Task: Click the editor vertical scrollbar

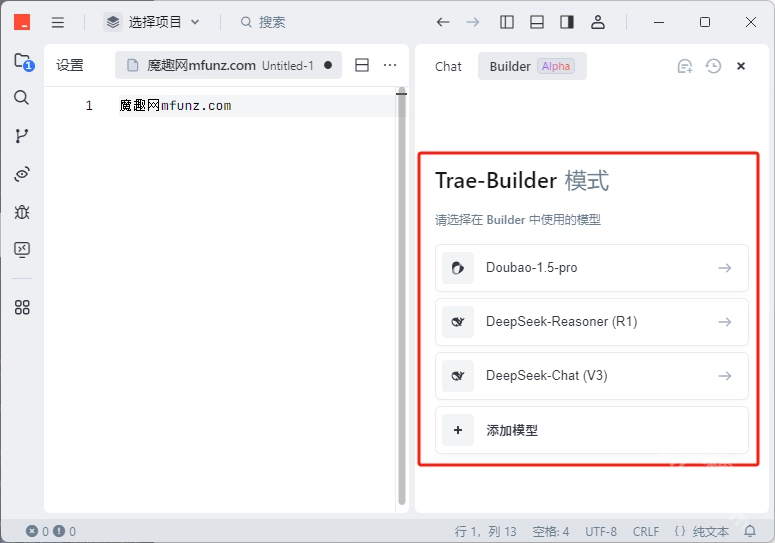Action: (x=402, y=300)
